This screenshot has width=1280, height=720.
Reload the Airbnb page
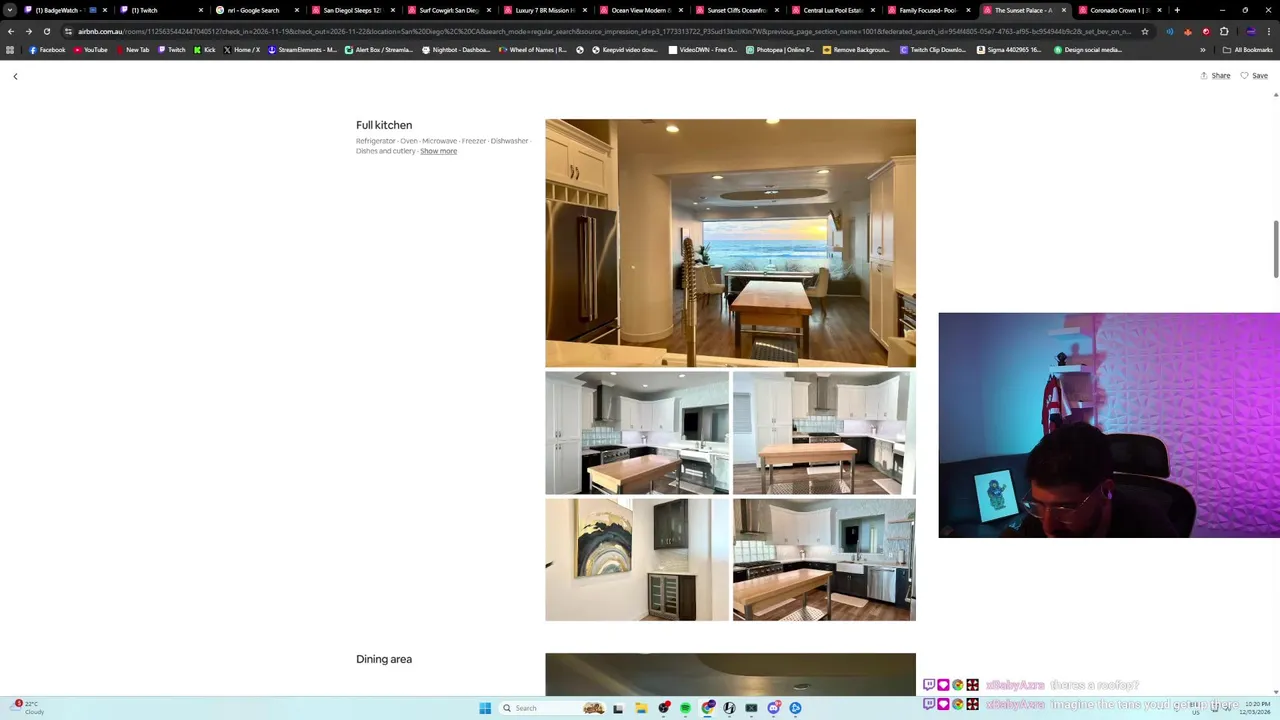click(46, 31)
